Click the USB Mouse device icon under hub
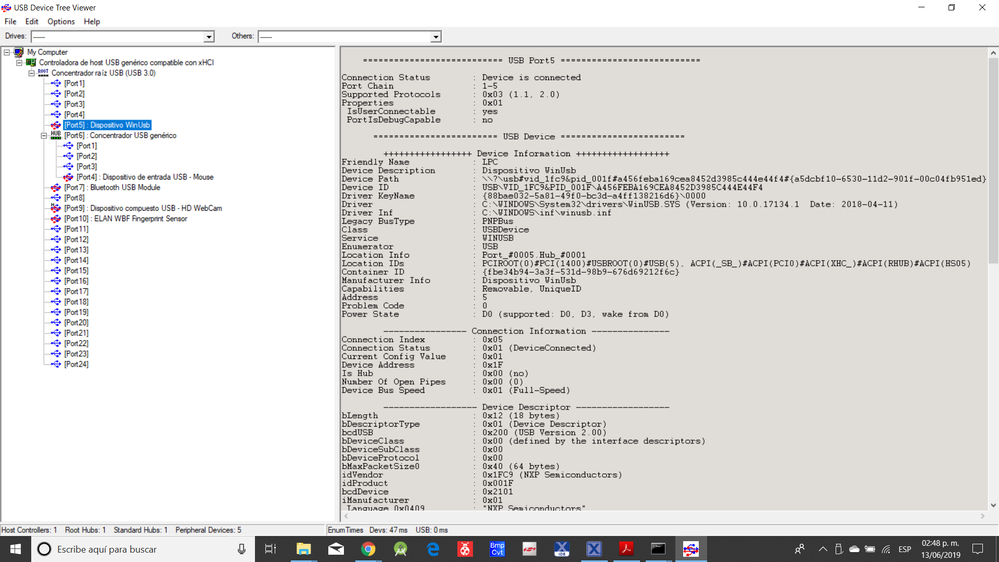This screenshot has width=999, height=562. 68,177
